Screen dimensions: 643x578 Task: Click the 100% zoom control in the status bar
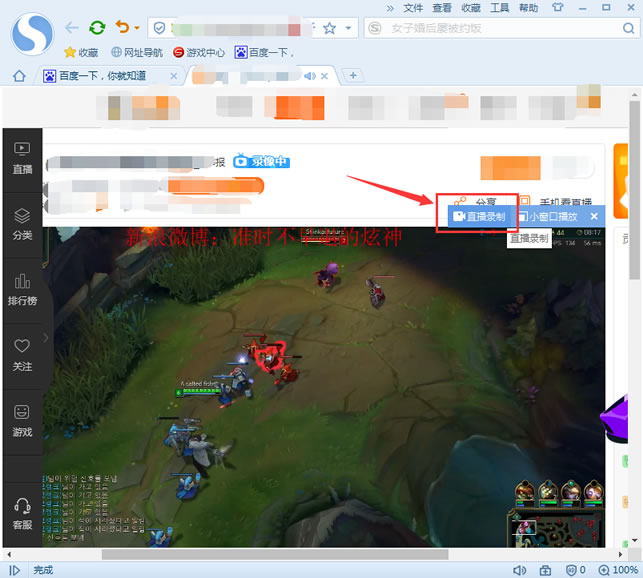(x=618, y=570)
